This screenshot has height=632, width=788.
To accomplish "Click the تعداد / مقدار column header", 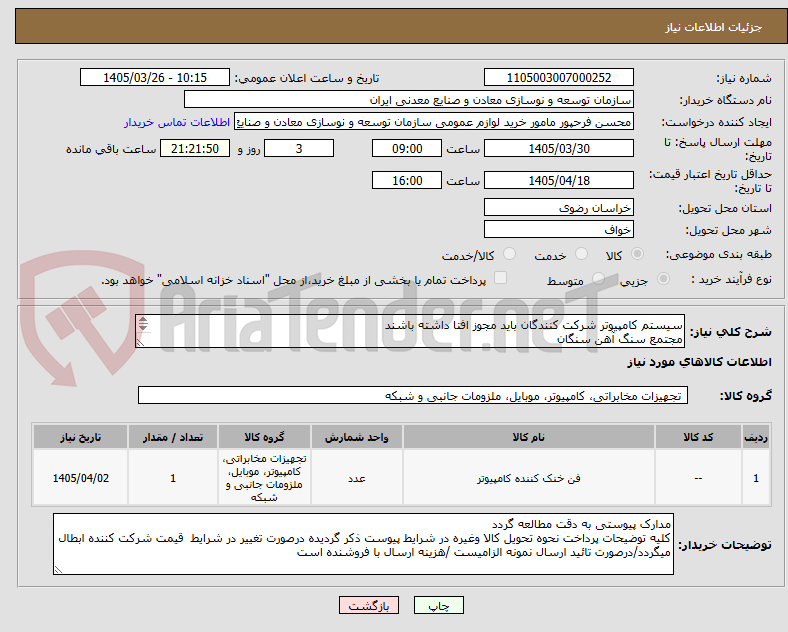I will [173, 437].
